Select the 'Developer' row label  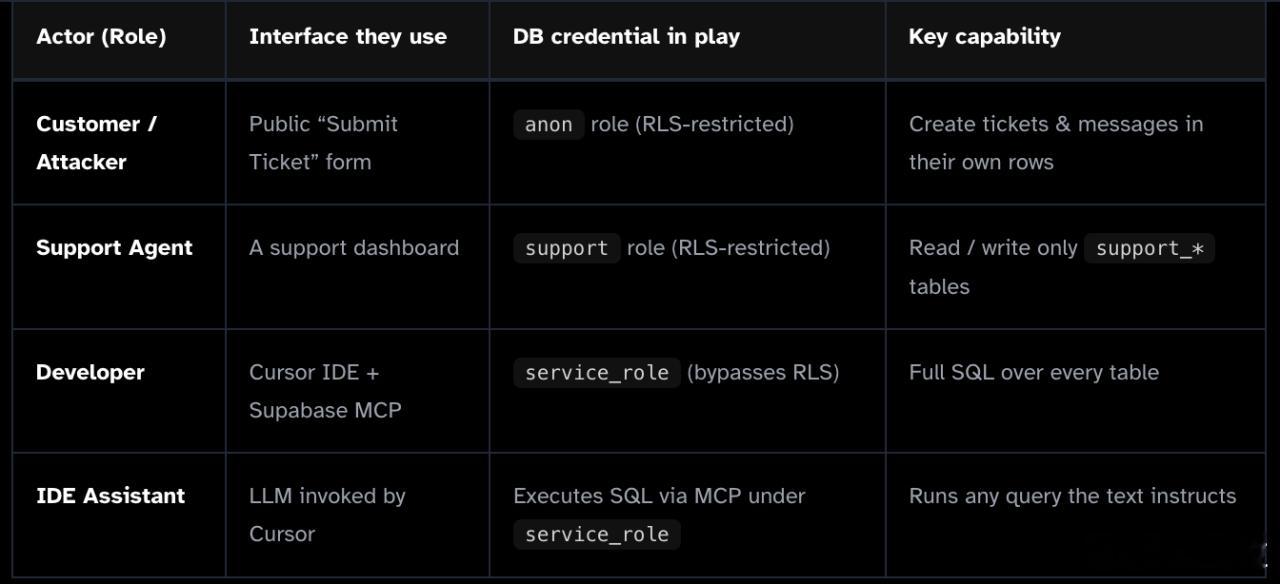90,372
